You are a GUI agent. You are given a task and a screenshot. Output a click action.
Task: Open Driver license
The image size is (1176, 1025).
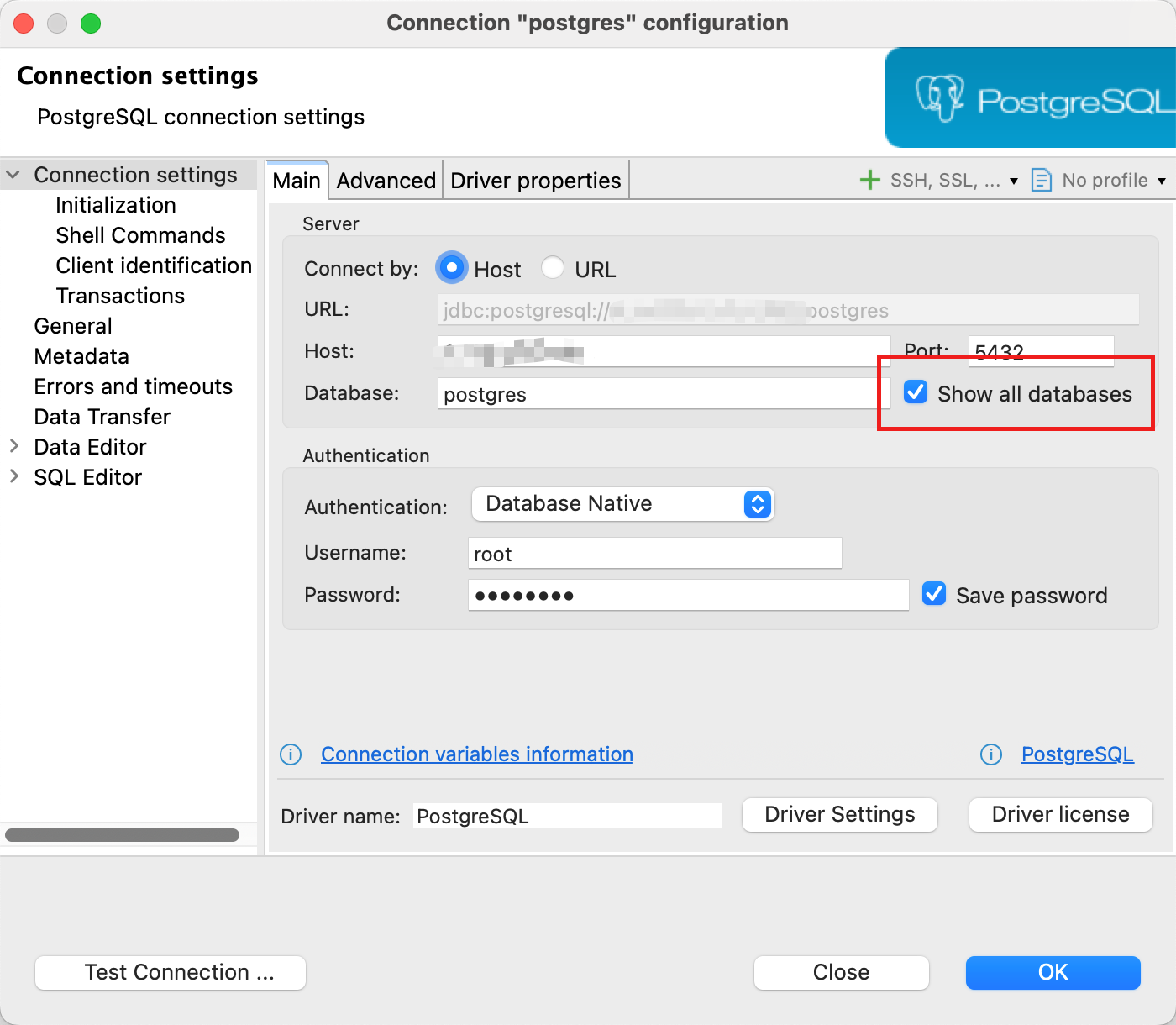(x=1061, y=814)
